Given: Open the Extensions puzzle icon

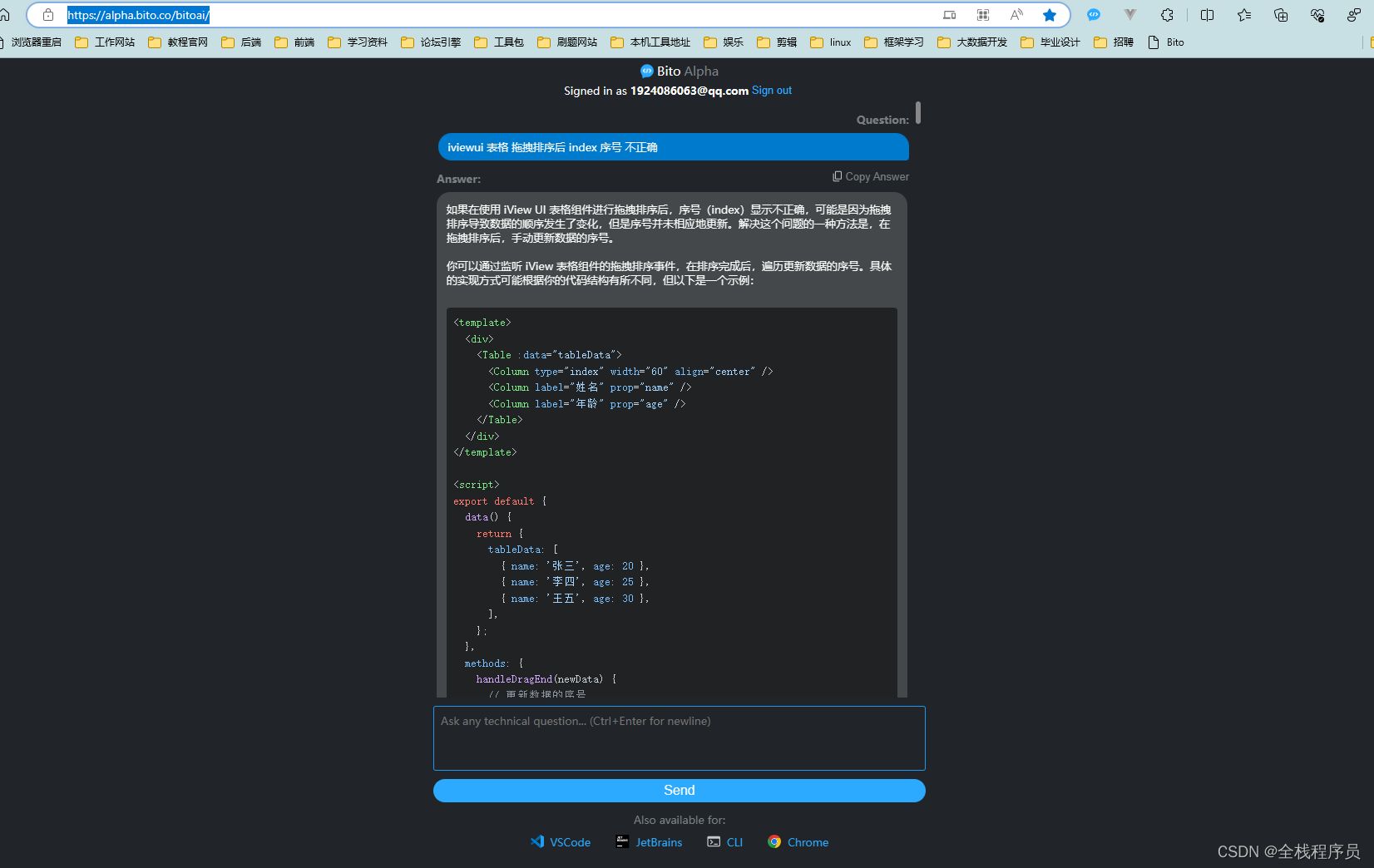Looking at the screenshot, I should pyautogui.click(x=1168, y=15).
